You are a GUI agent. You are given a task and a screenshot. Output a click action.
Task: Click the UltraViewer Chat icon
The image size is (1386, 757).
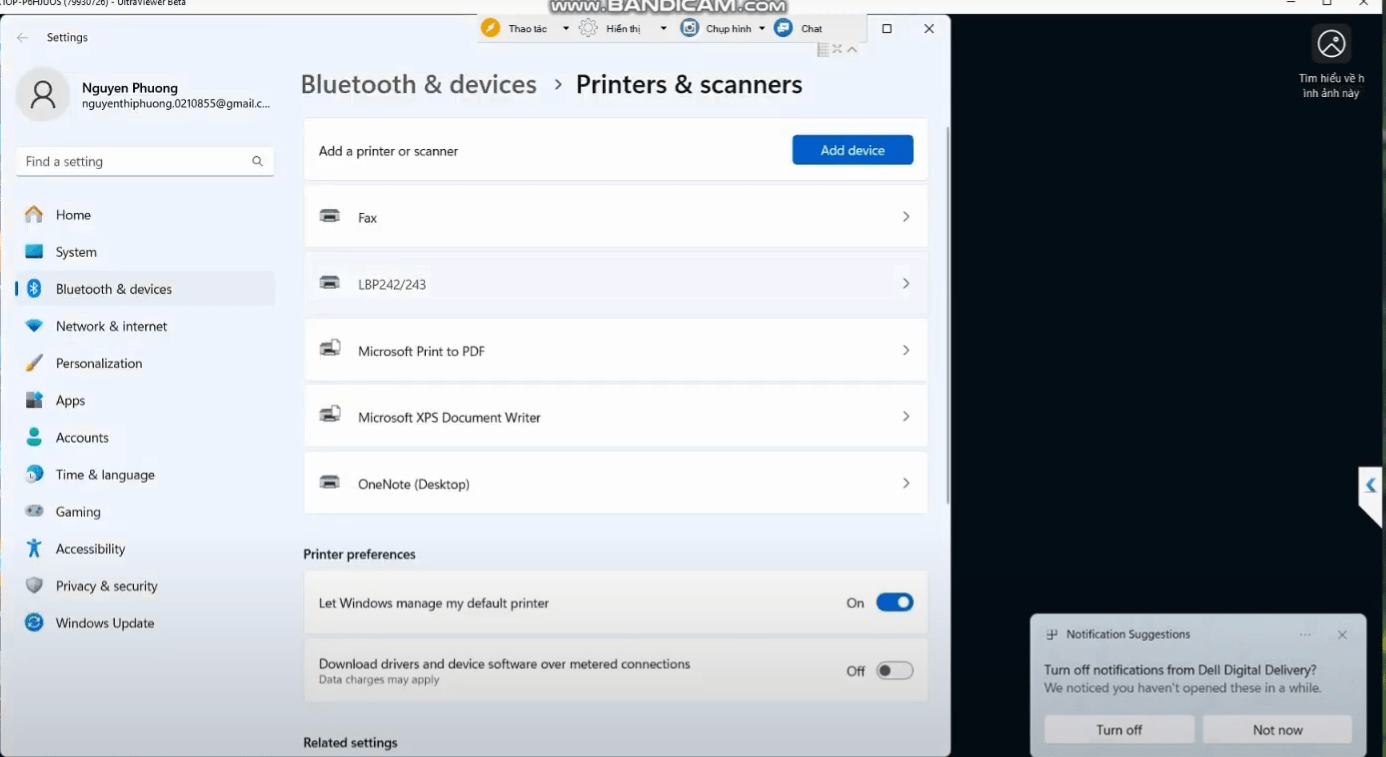783,28
